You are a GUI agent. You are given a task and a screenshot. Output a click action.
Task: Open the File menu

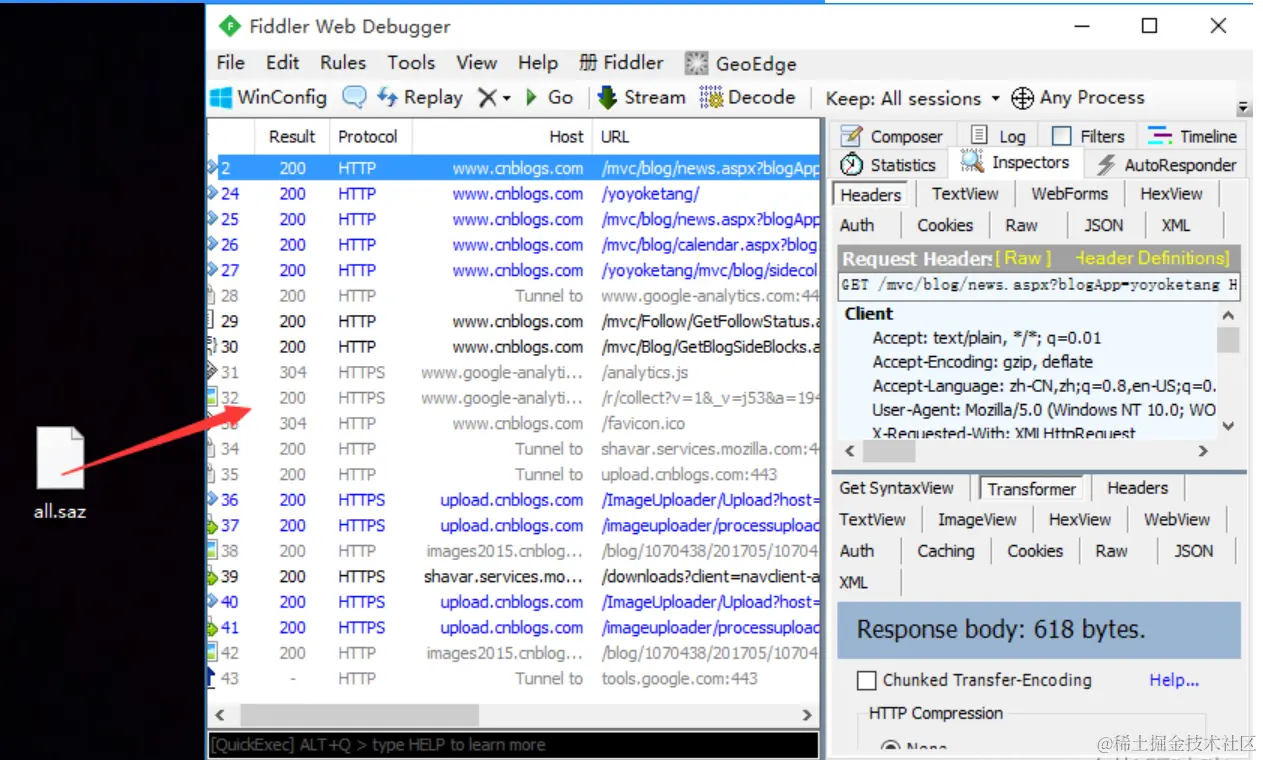[x=230, y=63]
